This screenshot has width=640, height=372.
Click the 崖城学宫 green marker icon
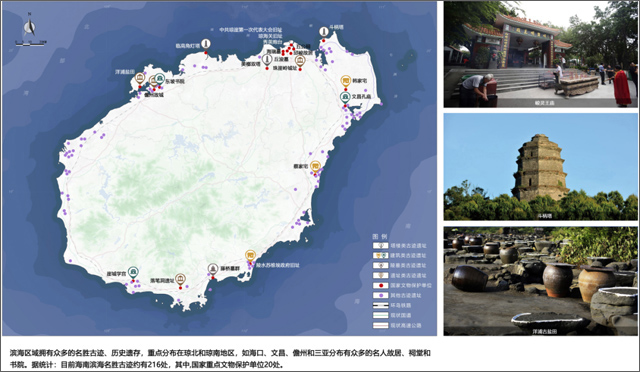[133, 272]
